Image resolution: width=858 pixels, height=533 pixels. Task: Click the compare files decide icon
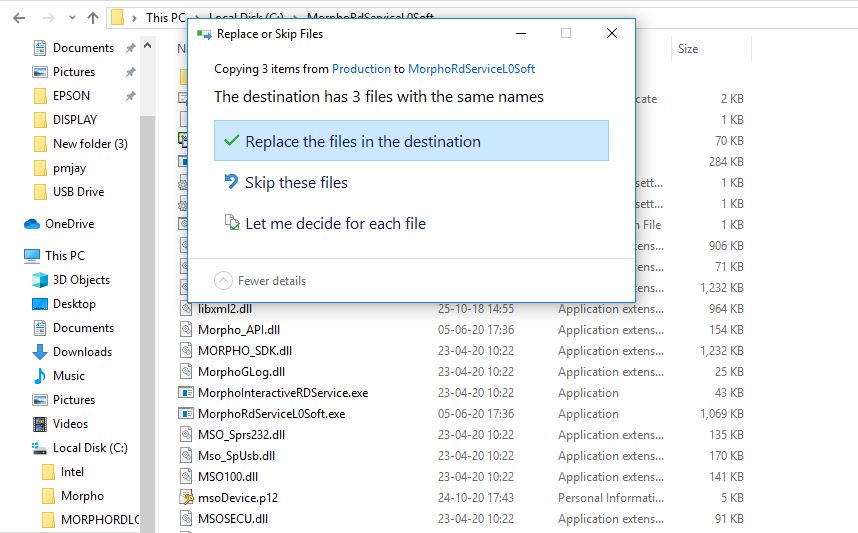(x=232, y=222)
